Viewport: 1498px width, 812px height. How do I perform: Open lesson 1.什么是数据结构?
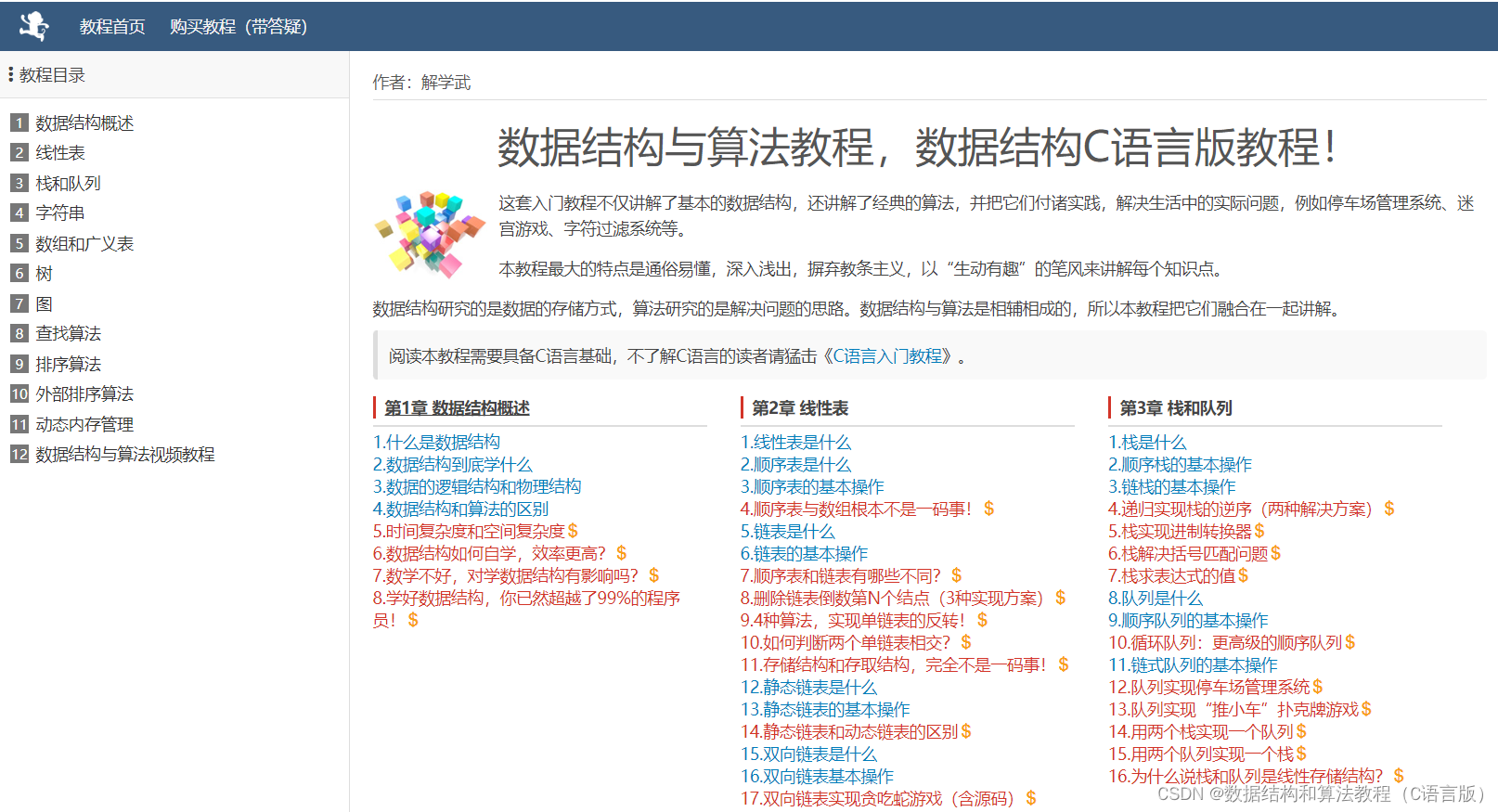click(436, 443)
